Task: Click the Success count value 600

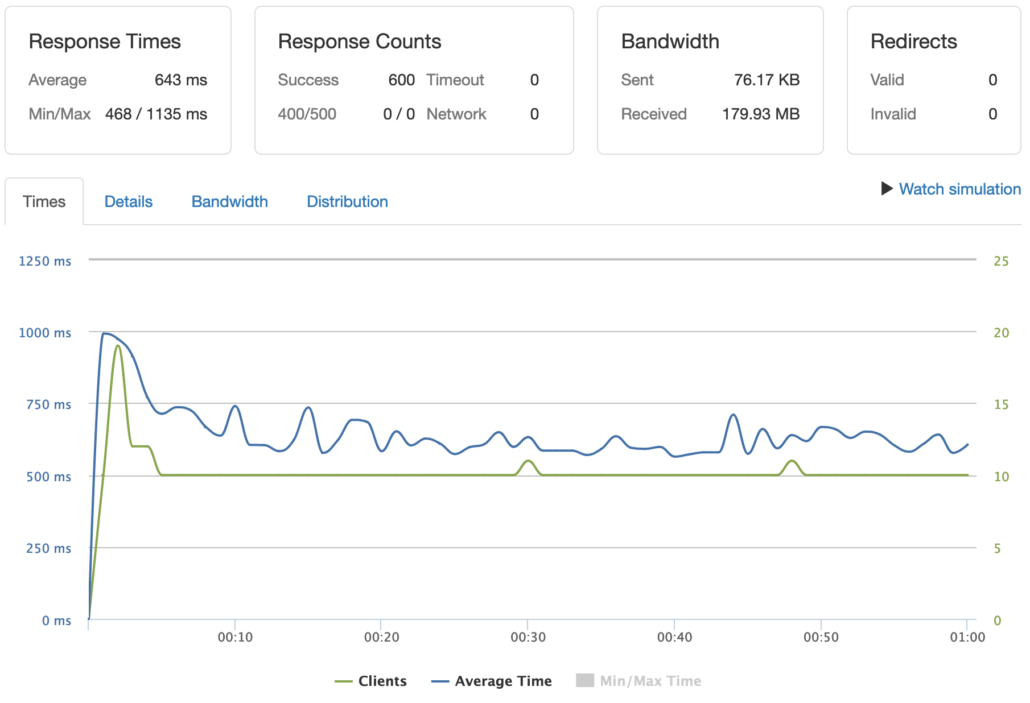Action: click(401, 80)
